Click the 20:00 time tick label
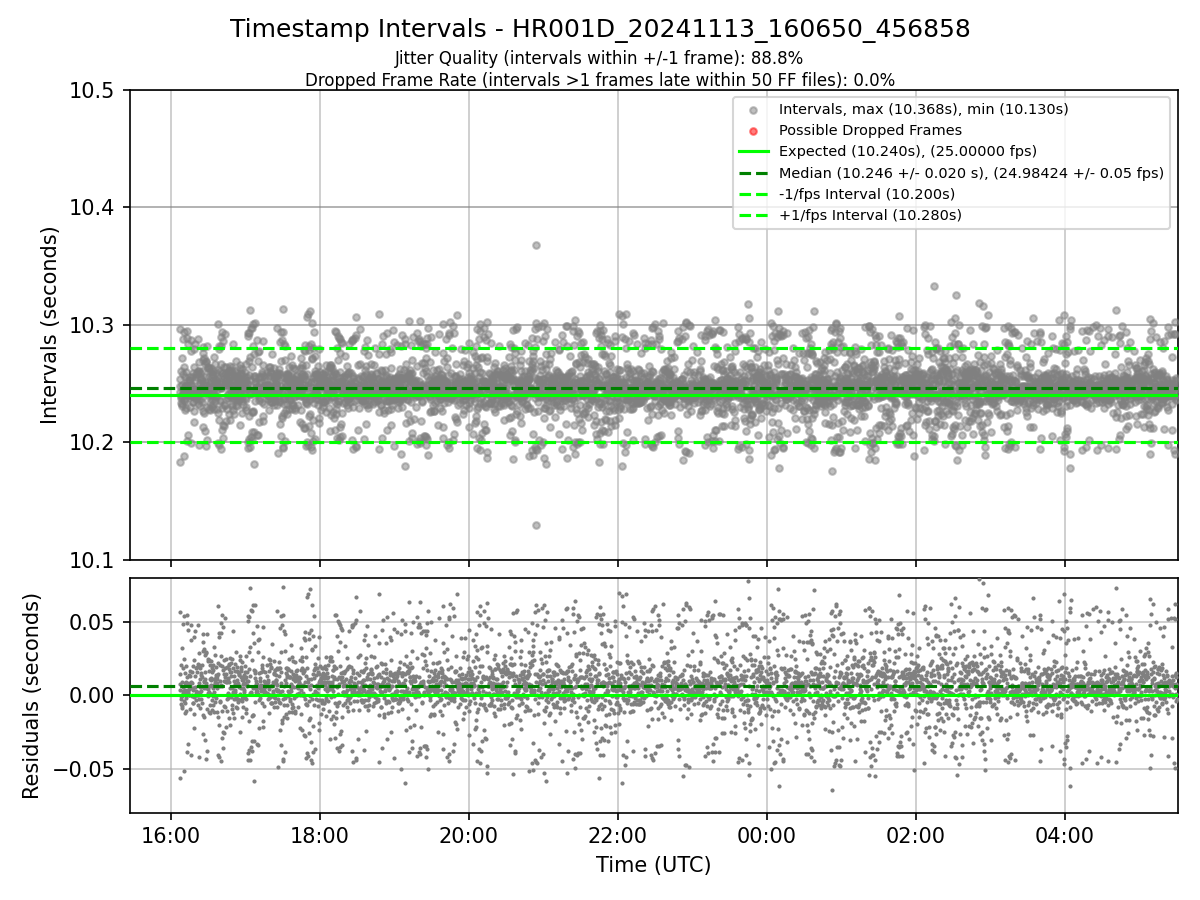Image resolution: width=1200 pixels, height=900 pixels. (x=469, y=833)
